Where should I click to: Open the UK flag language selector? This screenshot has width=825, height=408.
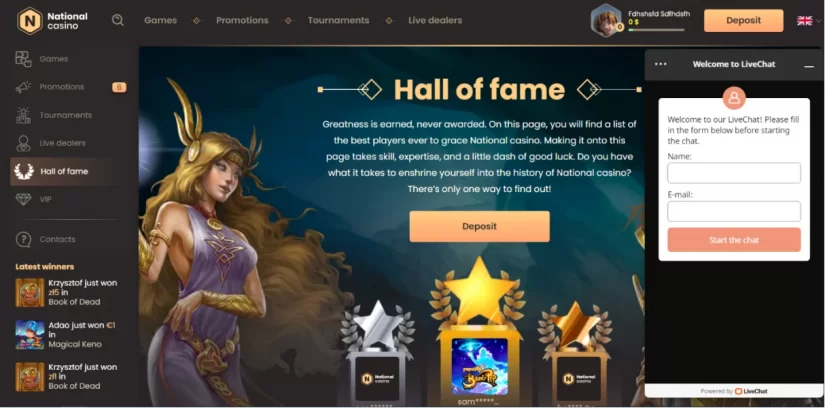pyautogui.click(x=804, y=21)
